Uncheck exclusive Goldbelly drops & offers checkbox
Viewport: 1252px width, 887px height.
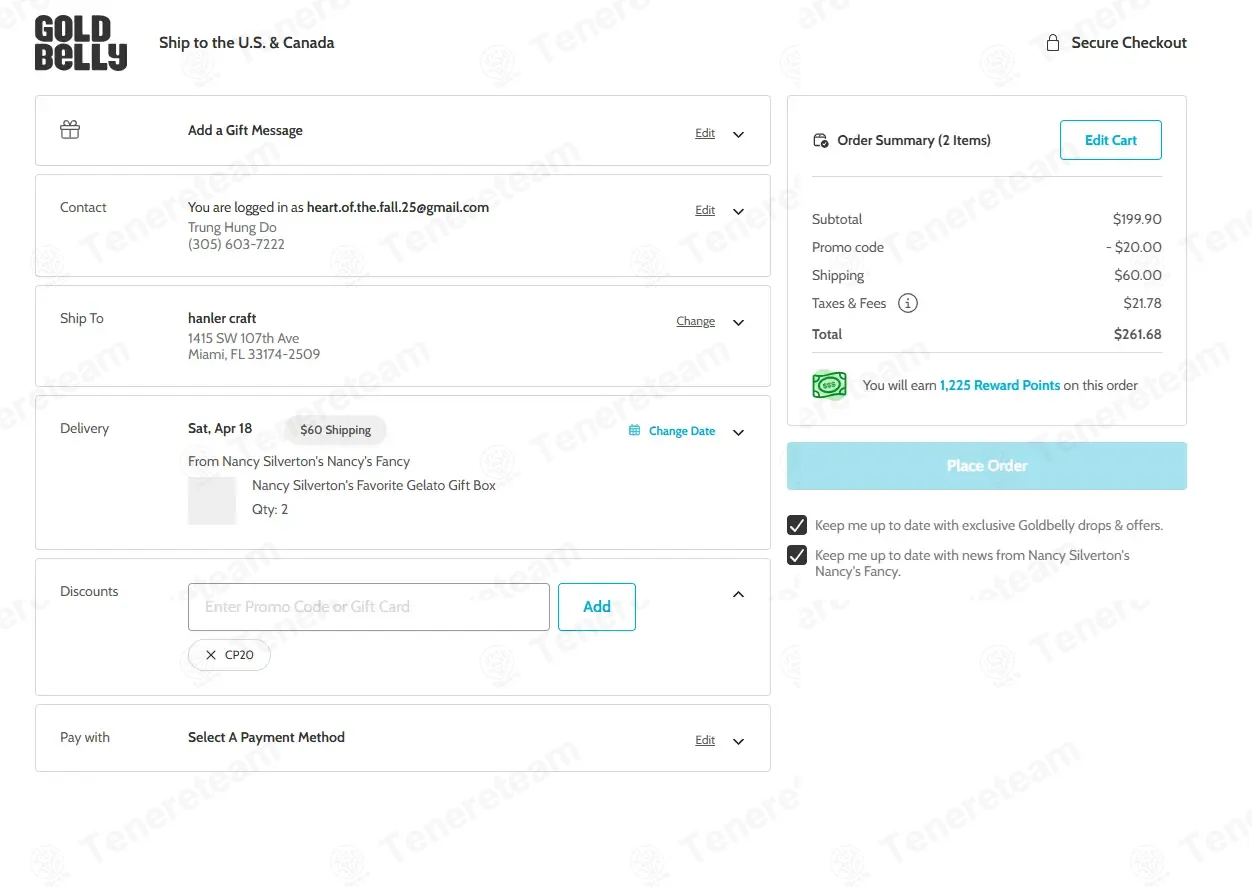(x=797, y=525)
